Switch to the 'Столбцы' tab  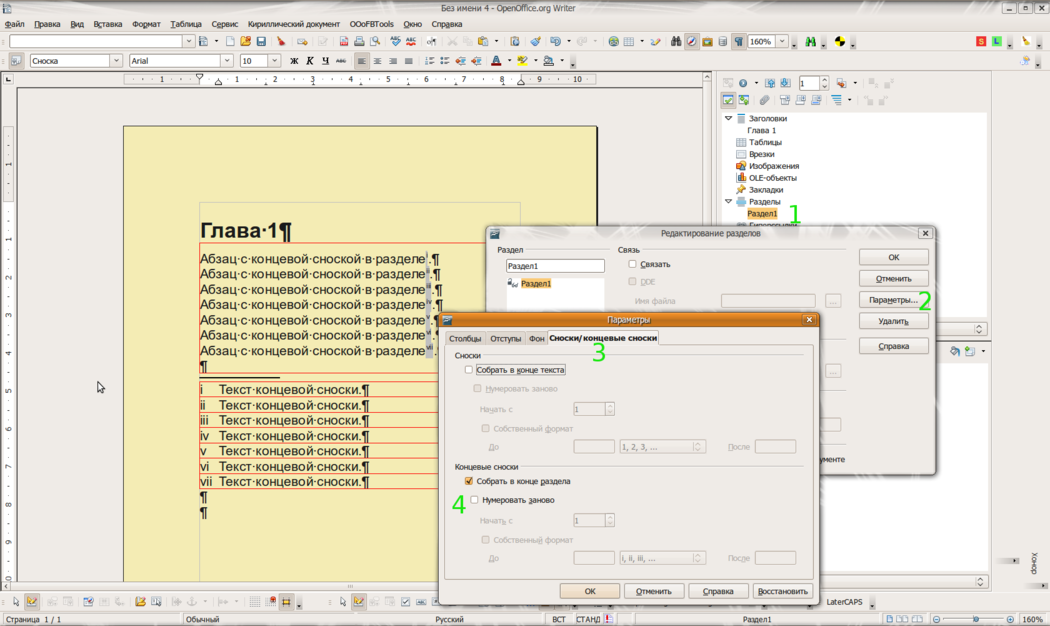click(x=465, y=339)
